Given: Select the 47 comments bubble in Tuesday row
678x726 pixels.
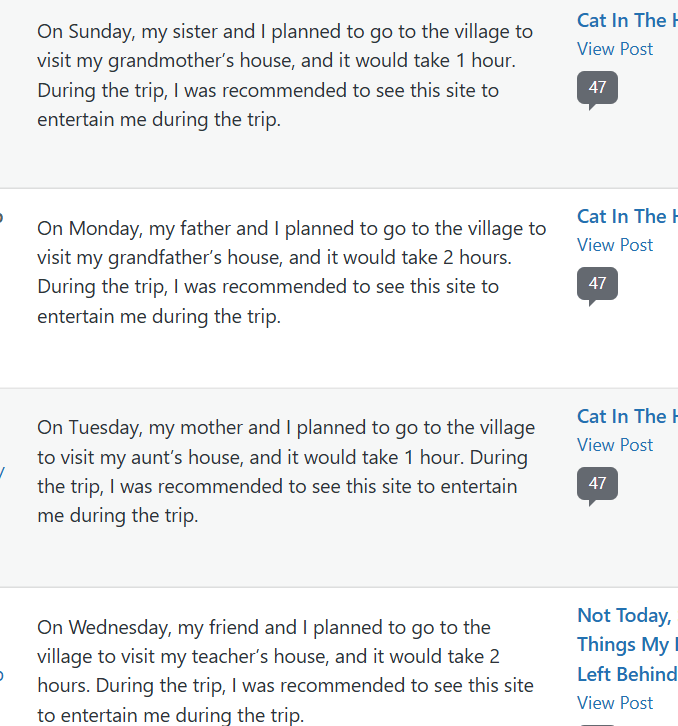Looking at the screenshot, I should point(597,484).
